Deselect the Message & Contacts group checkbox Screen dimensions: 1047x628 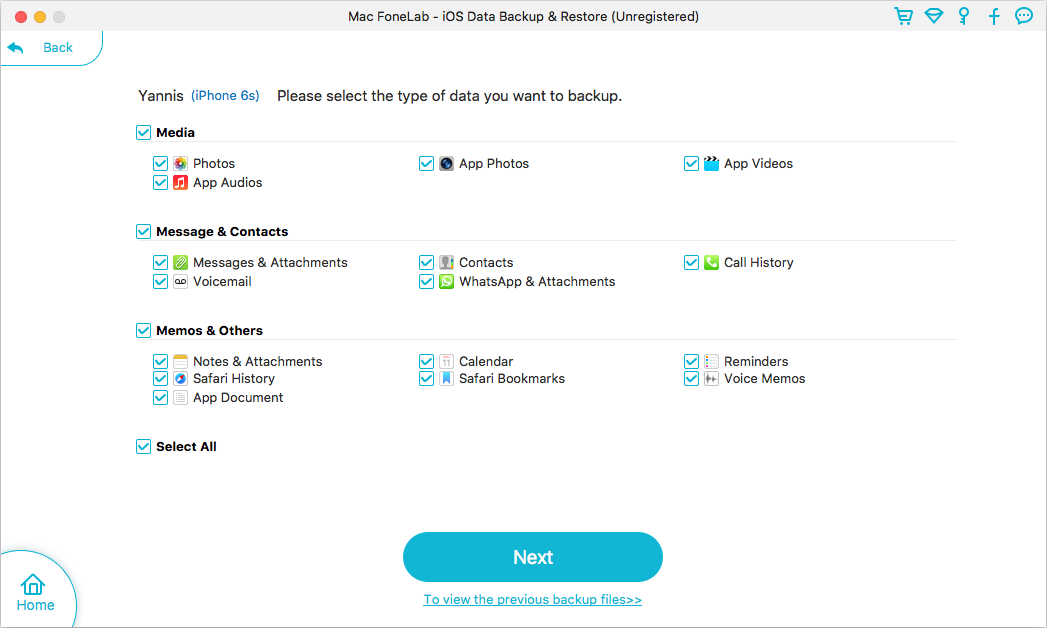click(143, 231)
